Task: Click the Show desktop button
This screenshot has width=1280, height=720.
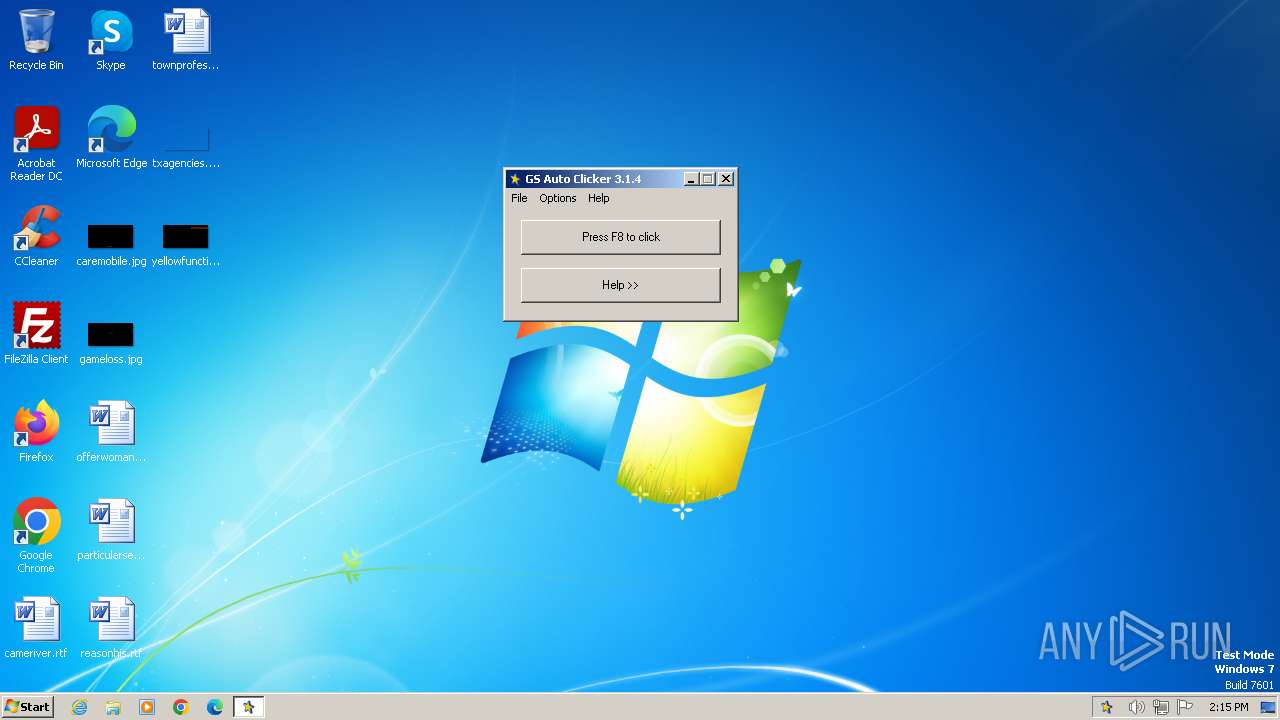Action: coord(1269,707)
